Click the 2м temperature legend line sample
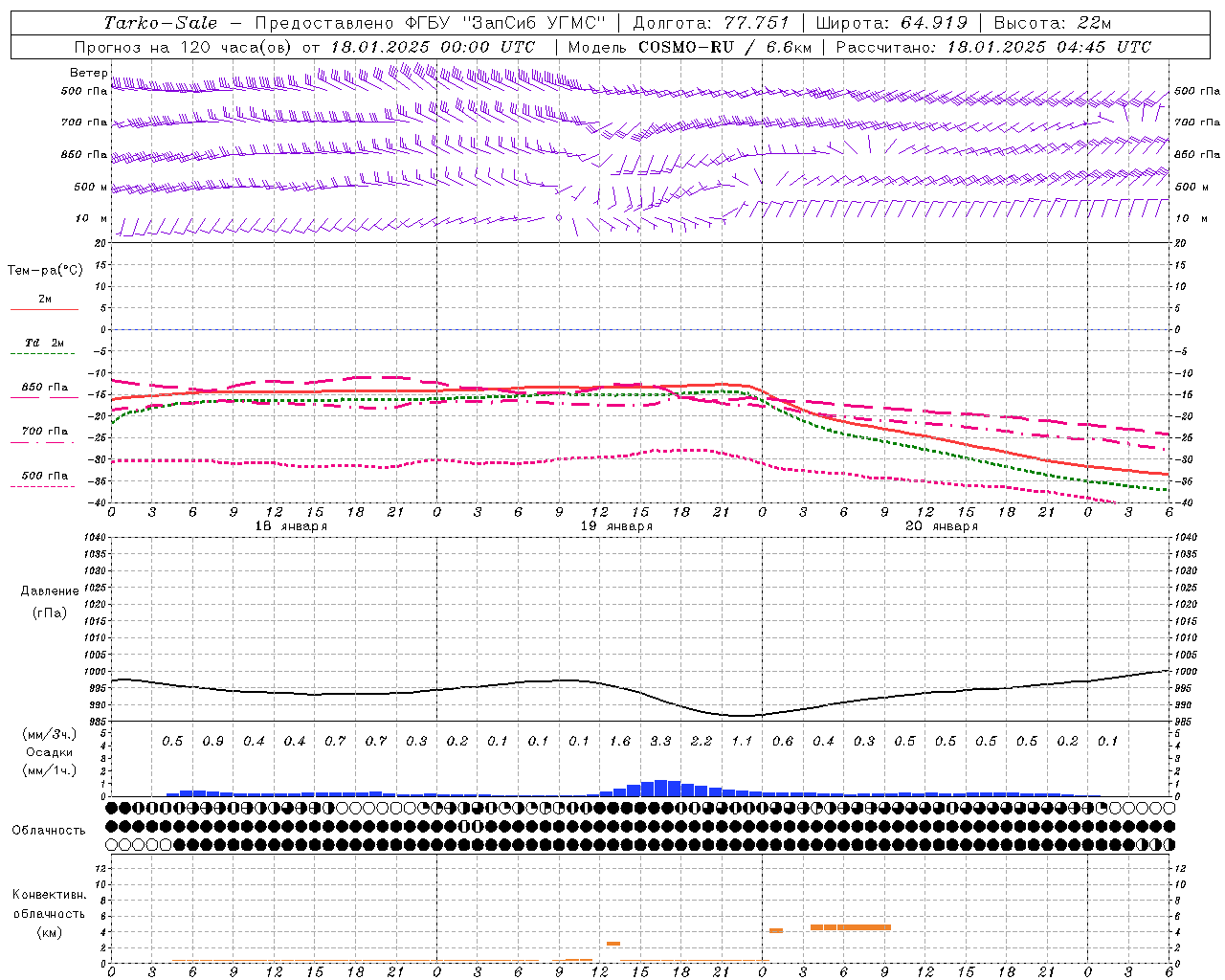This screenshot has width=1225, height=980. click(x=44, y=310)
